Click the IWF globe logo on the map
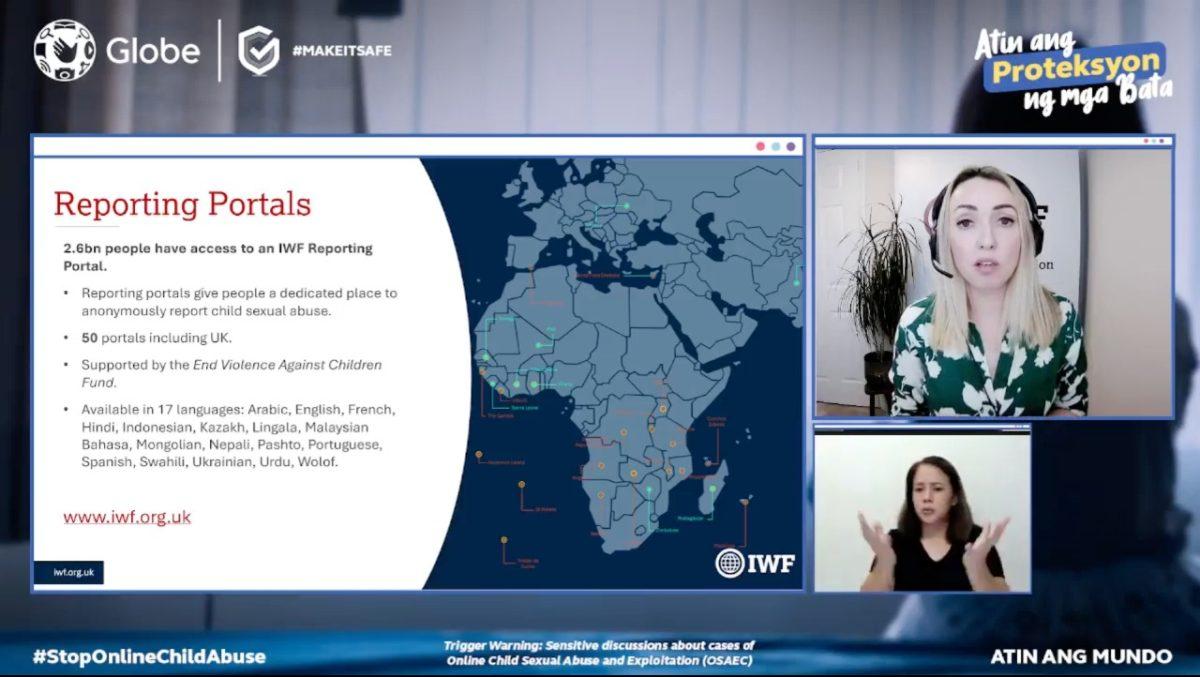 pos(755,562)
